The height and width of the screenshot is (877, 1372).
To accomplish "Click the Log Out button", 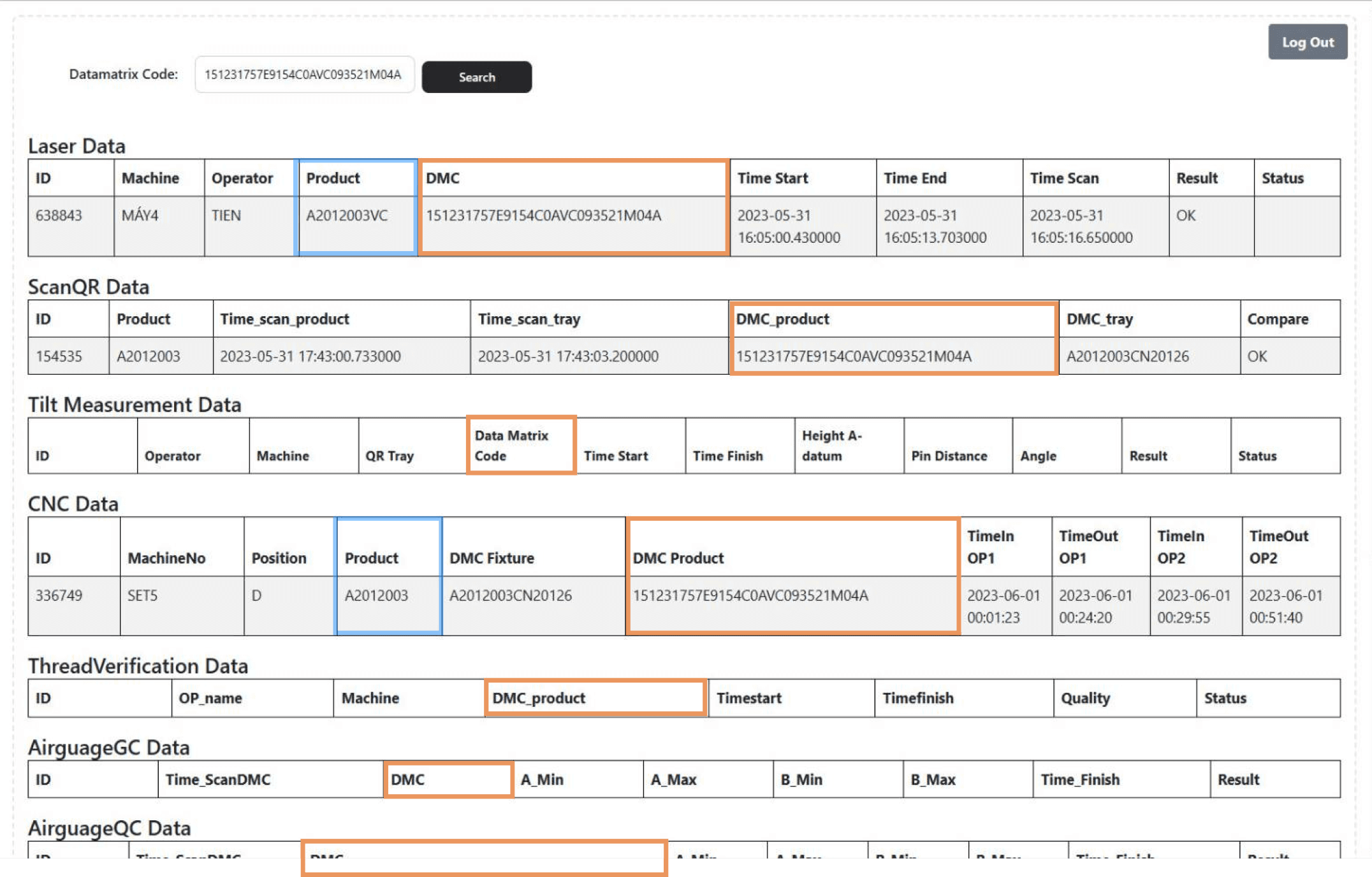I will click(x=1307, y=42).
